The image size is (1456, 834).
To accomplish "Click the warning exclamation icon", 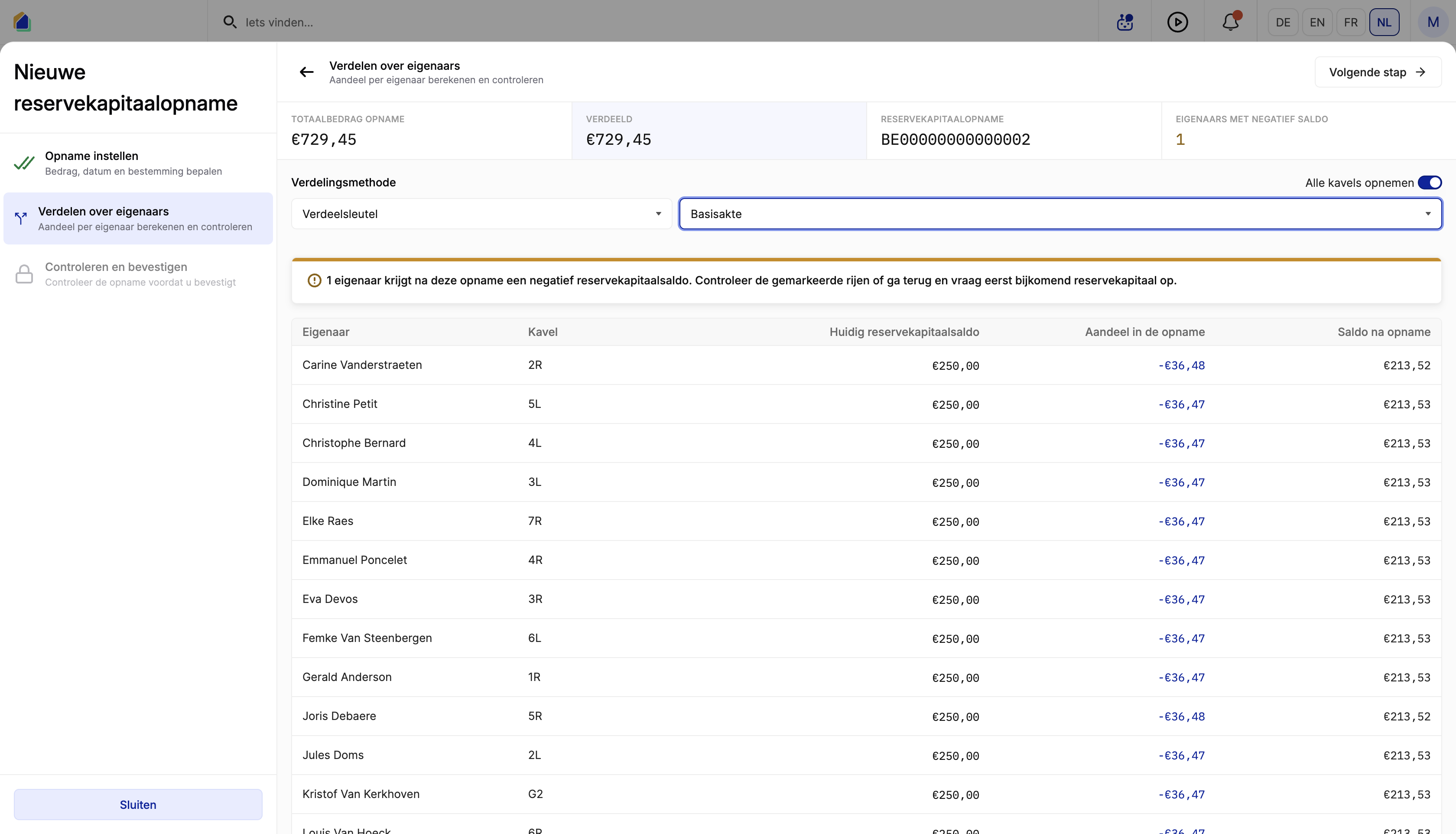I will 314,280.
